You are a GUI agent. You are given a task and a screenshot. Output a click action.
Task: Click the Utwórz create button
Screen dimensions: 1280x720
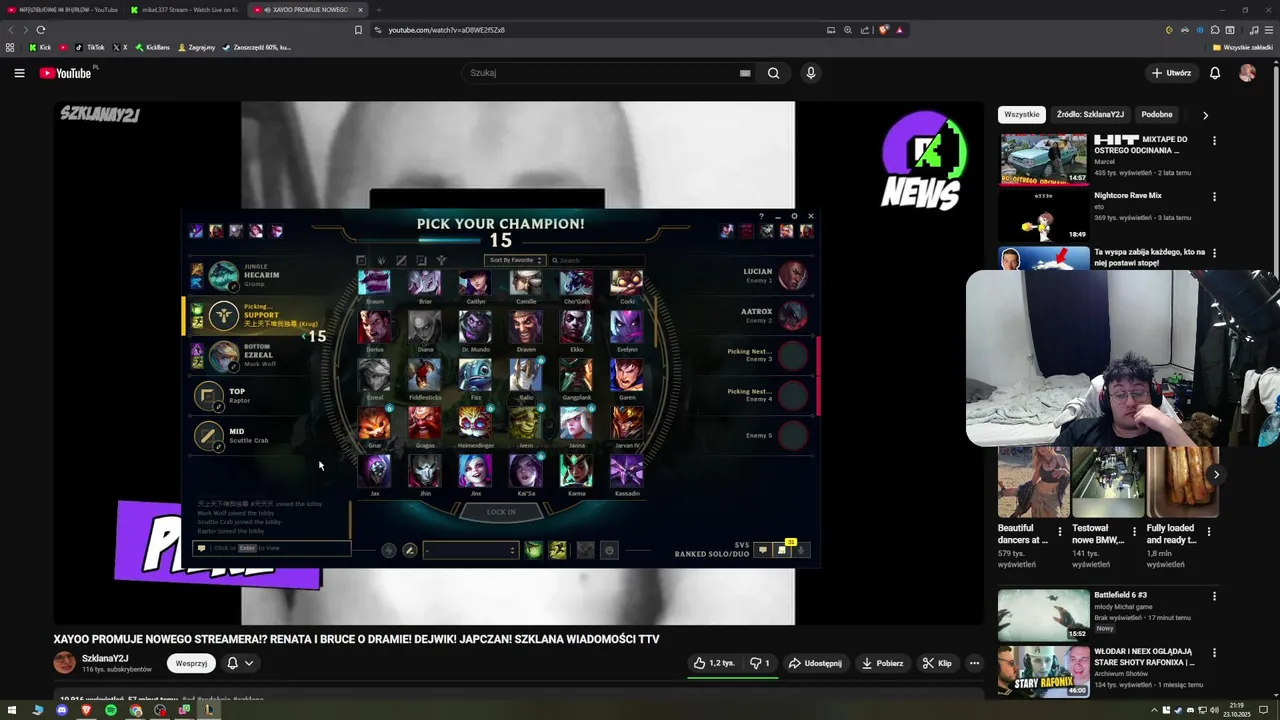click(1171, 73)
